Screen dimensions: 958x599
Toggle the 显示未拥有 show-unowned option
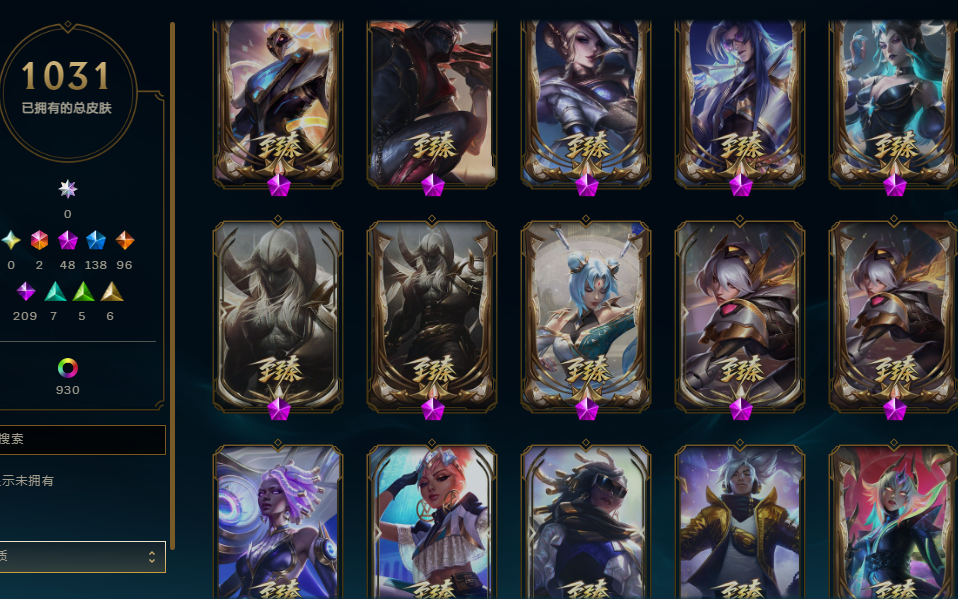tap(27, 481)
